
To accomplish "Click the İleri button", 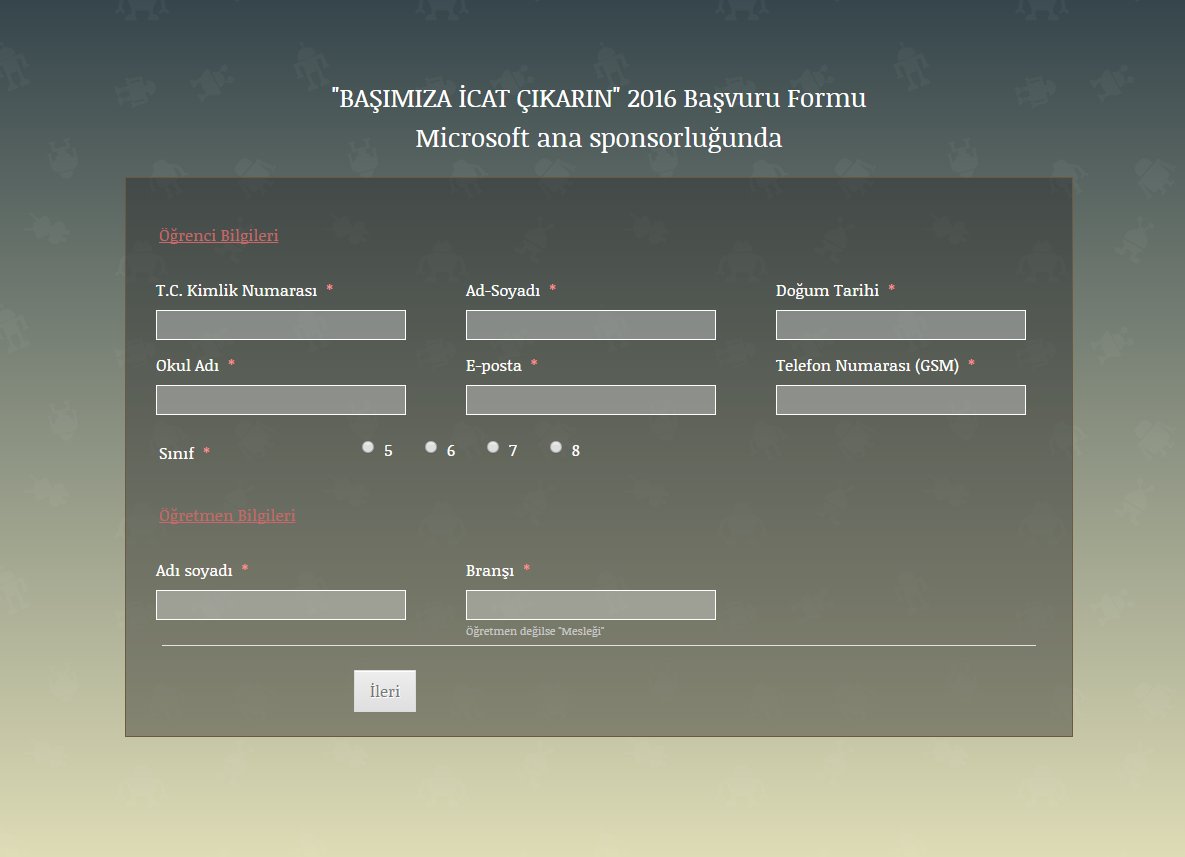I will click(x=385, y=691).
